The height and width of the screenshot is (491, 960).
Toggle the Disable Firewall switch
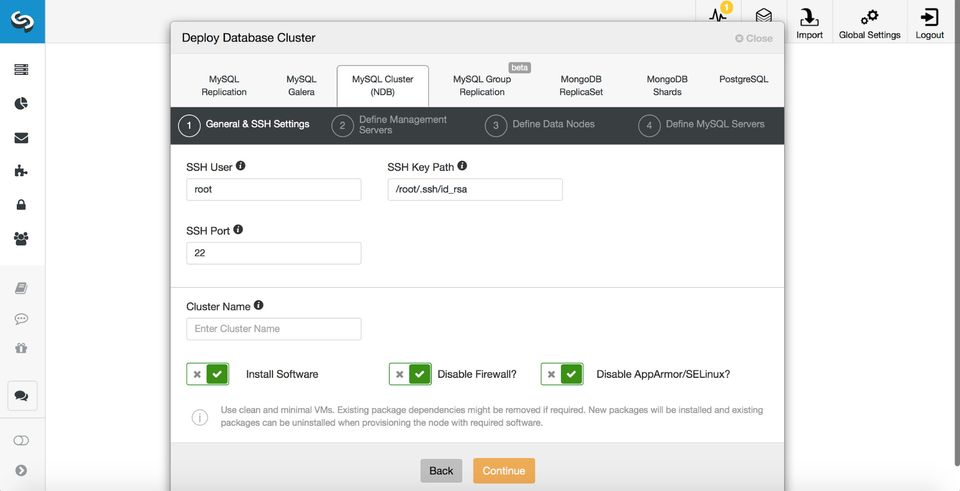[x=410, y=374]
